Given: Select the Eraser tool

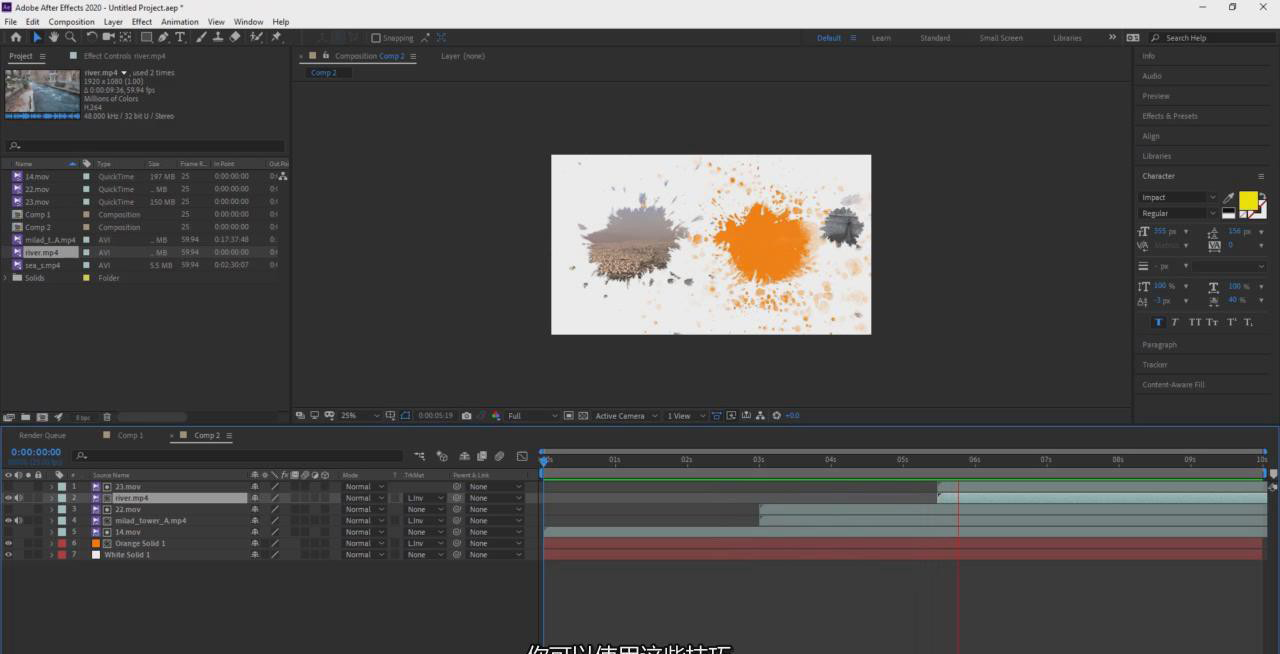Looking at the screenshot, I should (235, 37).
